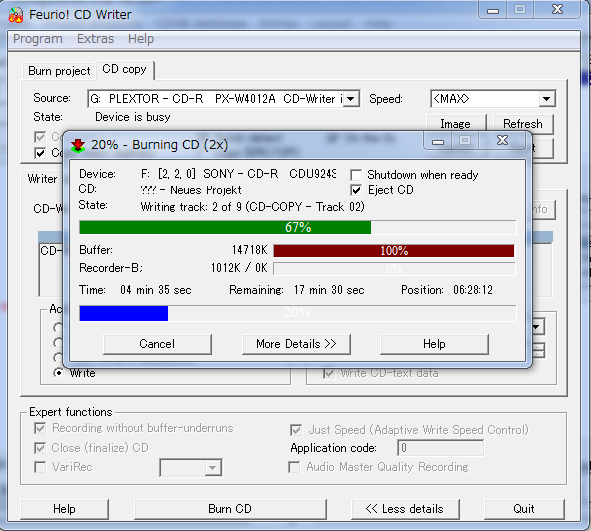The width and height of the screenshot is (591, 531).
Task: Enable Audio Master Quality Recording checkbox
Action: point(294,467)
